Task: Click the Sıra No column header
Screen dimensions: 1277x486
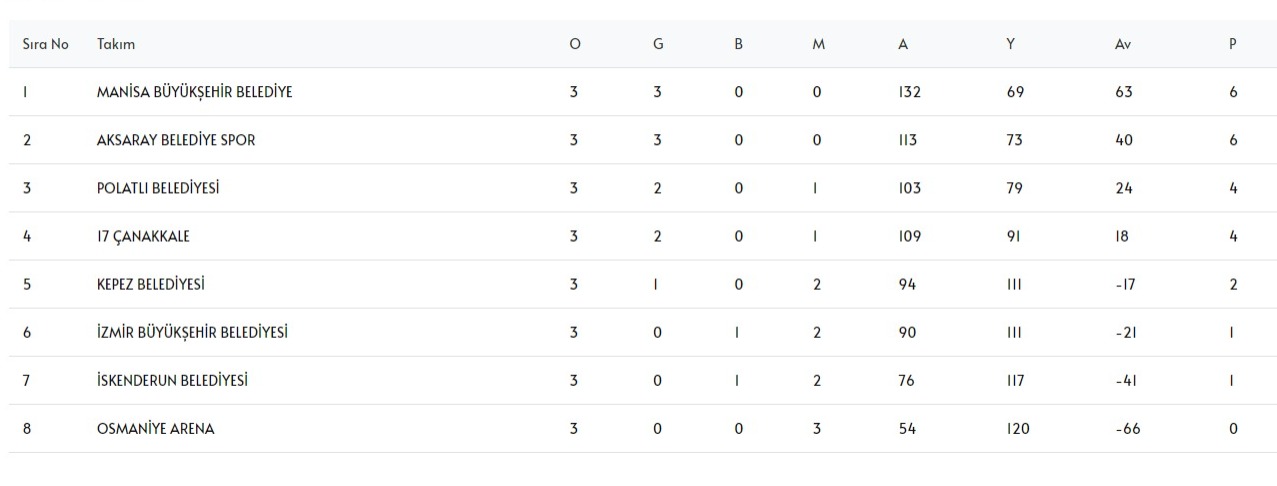Action: coord(45,45)
